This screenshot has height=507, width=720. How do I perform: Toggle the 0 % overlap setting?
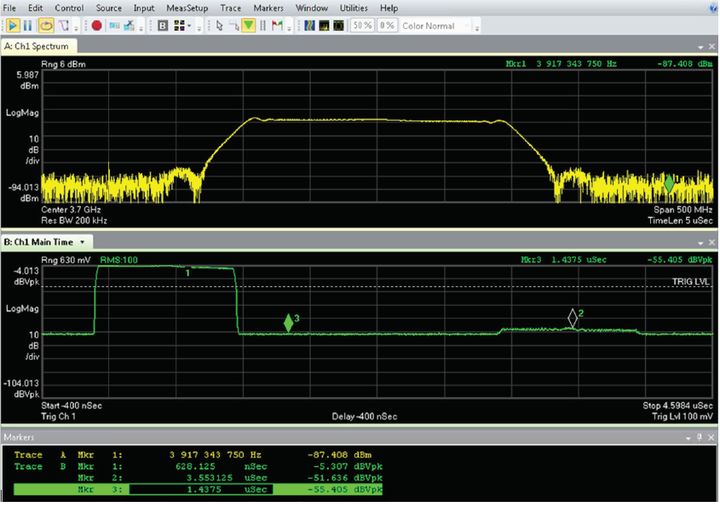tap(385, 25)
